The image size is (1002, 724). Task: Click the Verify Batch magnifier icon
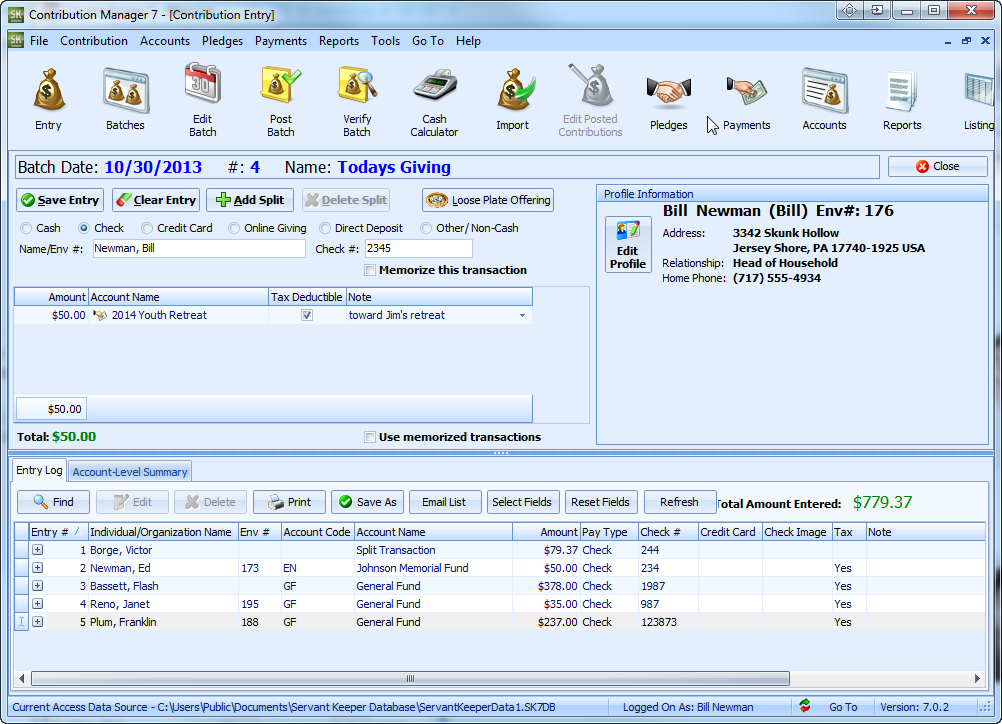pos(357,85)
